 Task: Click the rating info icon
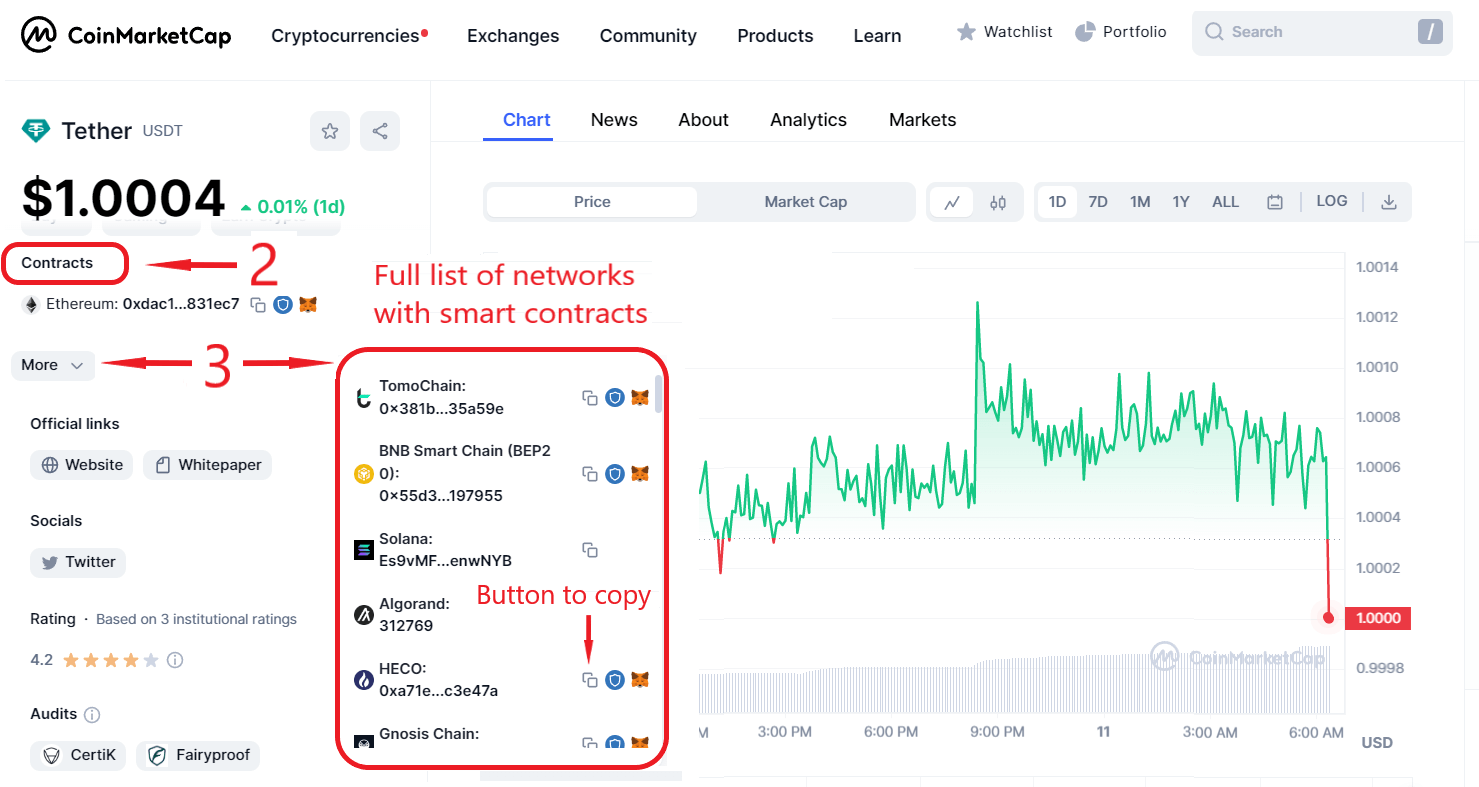tap(175, 660)
